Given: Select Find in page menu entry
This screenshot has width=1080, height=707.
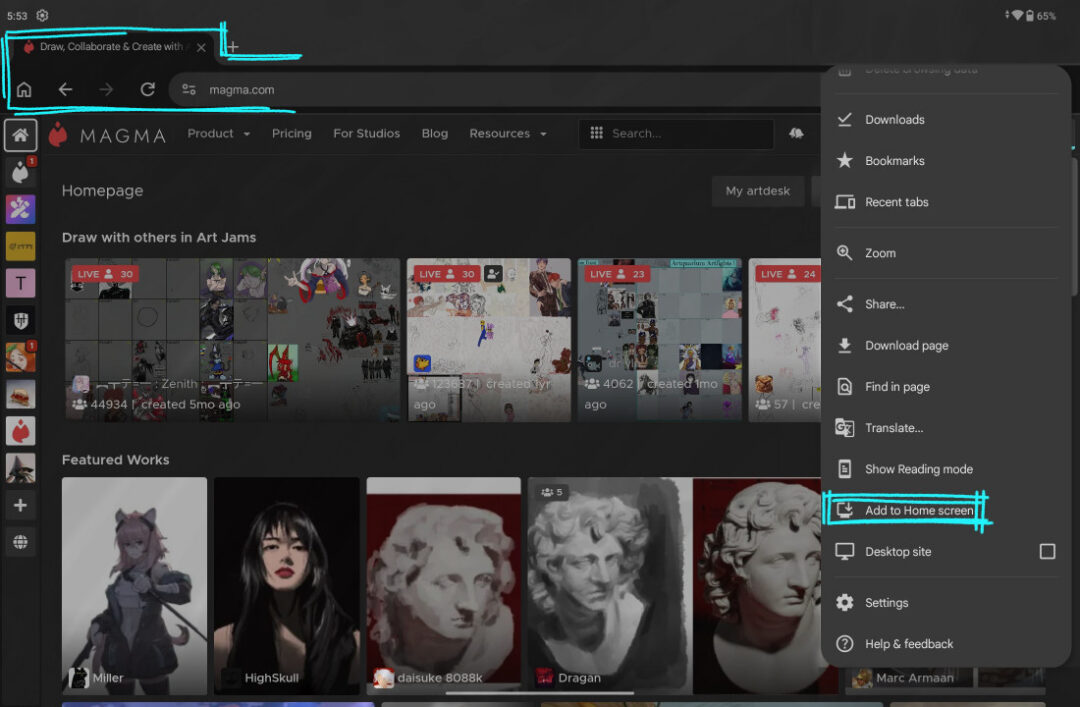Looking at the screenshot, I should point(945,387).
